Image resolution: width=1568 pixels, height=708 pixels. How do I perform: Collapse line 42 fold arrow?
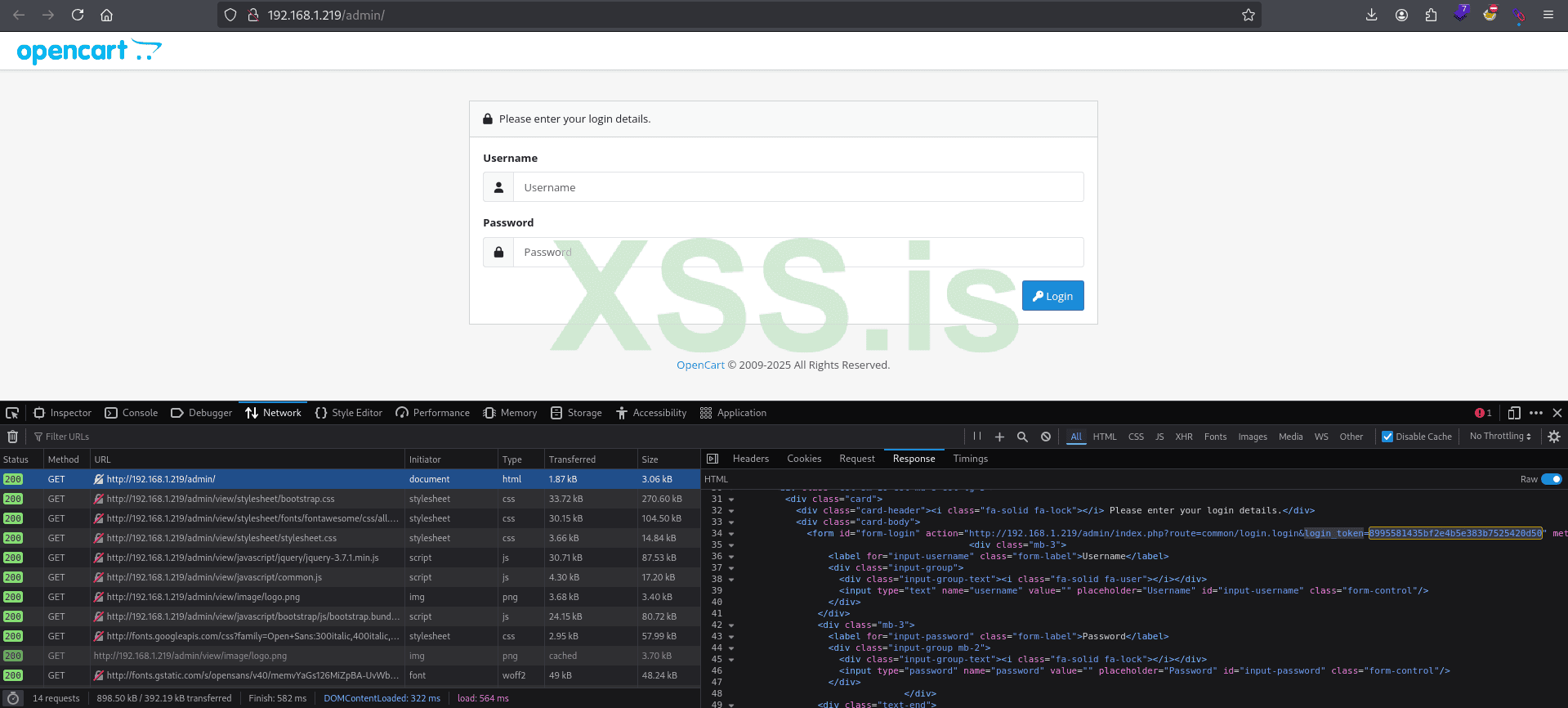tap(731, 625)
